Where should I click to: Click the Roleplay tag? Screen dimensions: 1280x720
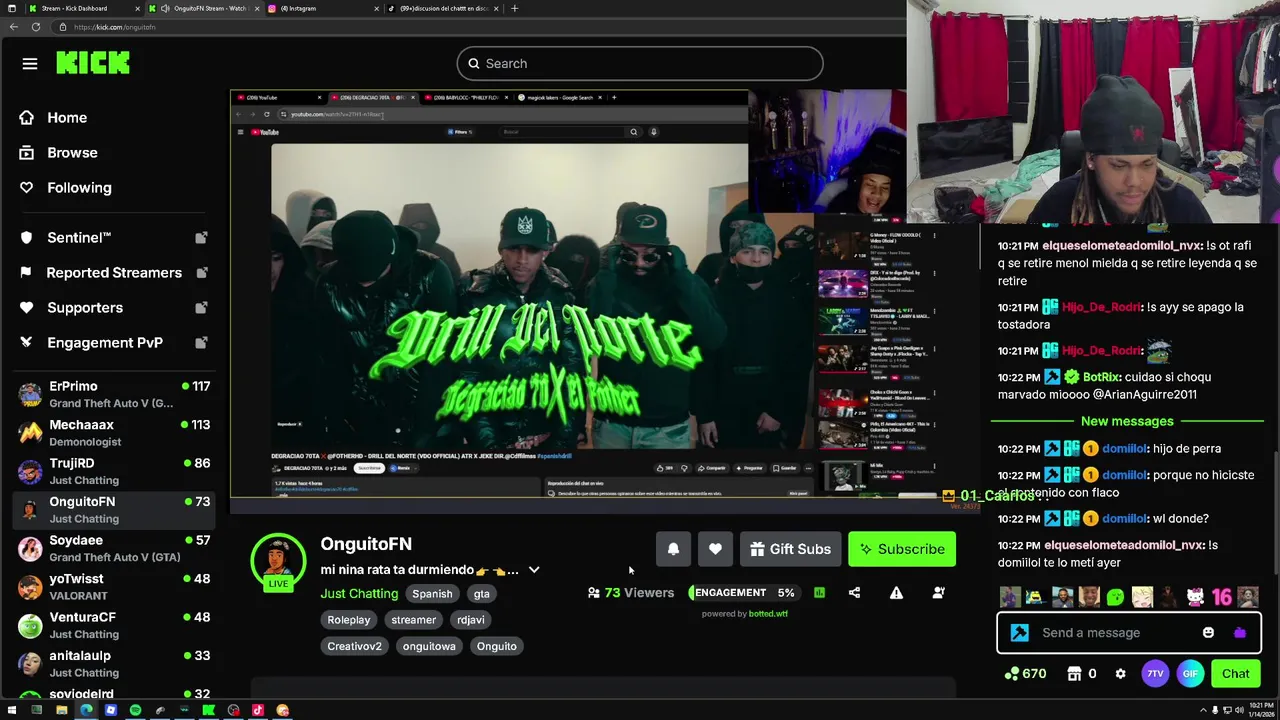tap(349, 620)
